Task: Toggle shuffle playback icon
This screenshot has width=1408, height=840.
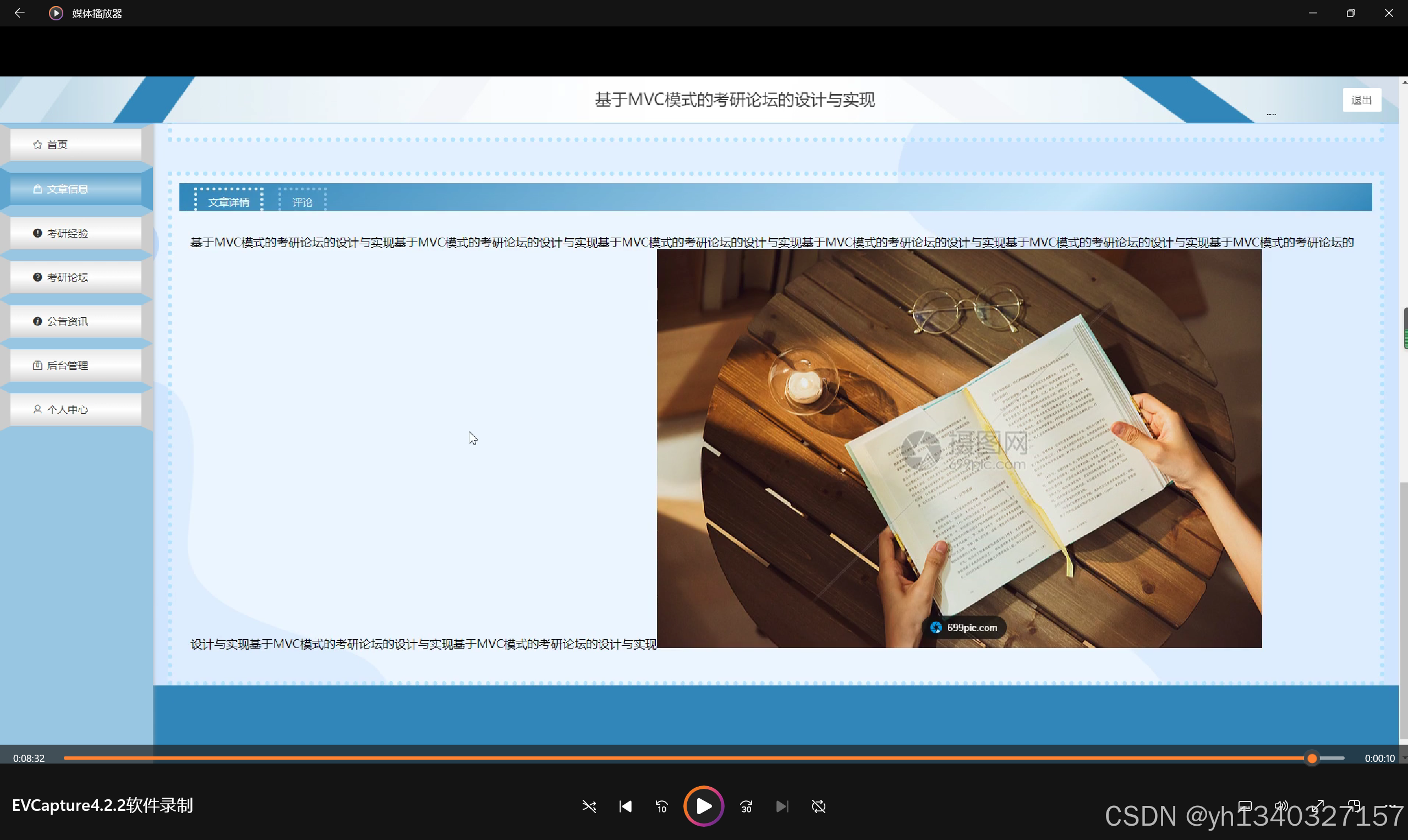Action: click(589, 806)
